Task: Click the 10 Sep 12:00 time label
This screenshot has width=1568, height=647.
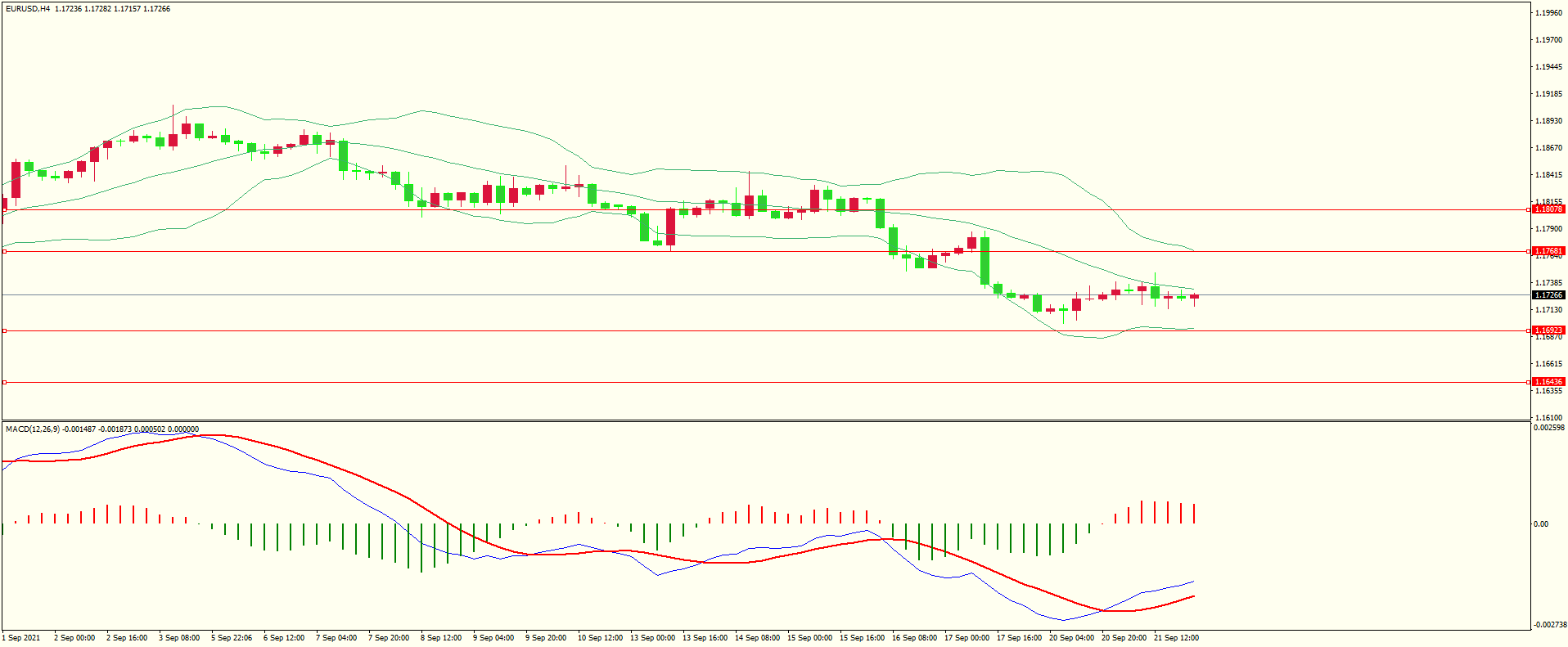Action: tap(600, 638)
